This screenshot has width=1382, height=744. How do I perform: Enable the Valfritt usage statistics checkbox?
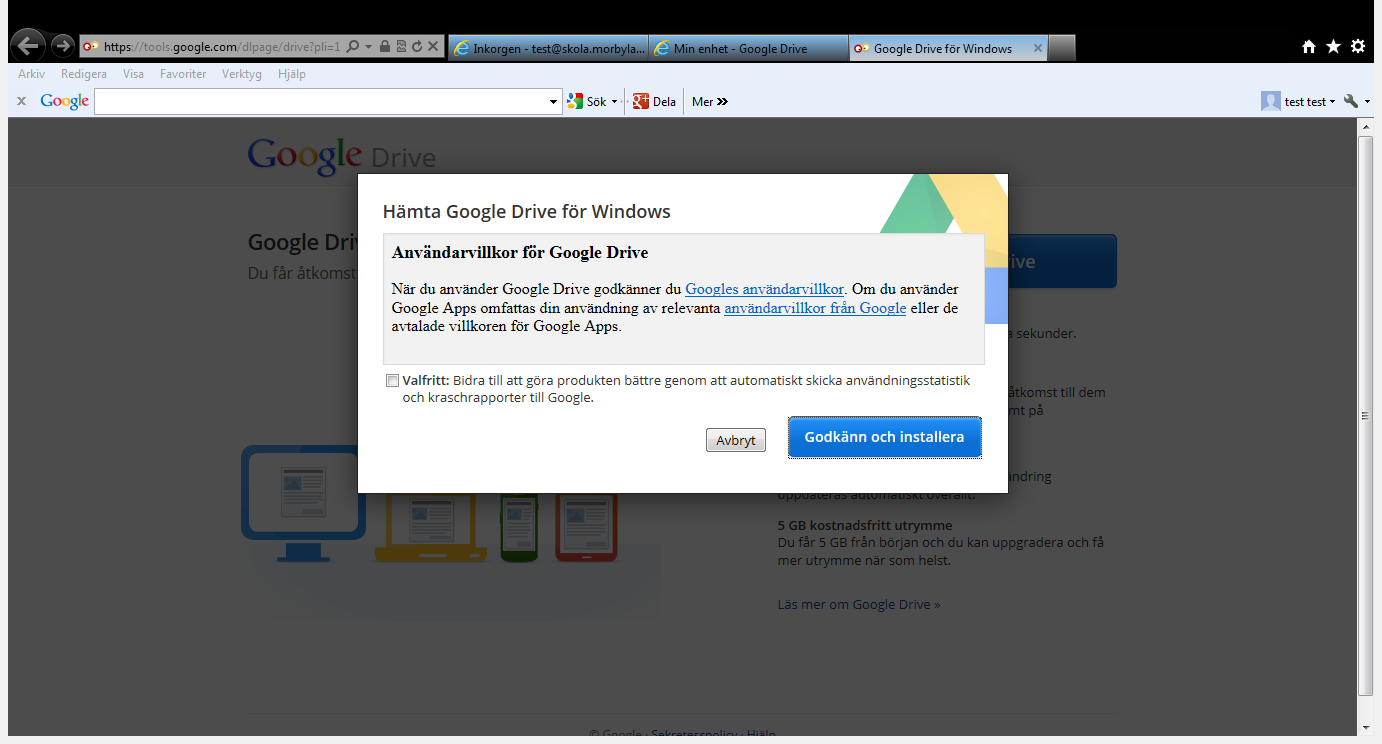392,381
